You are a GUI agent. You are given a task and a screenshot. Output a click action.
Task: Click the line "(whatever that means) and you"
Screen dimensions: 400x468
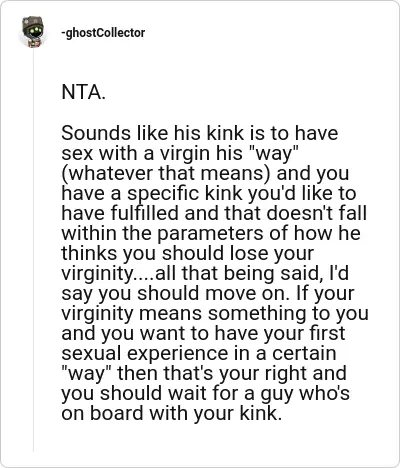point(205,173)
